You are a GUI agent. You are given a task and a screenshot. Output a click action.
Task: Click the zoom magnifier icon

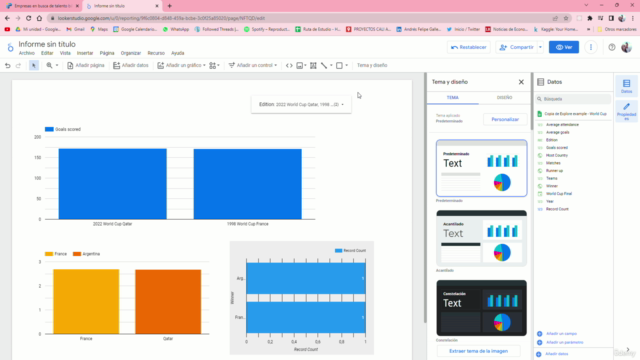(x=49, y=65)
